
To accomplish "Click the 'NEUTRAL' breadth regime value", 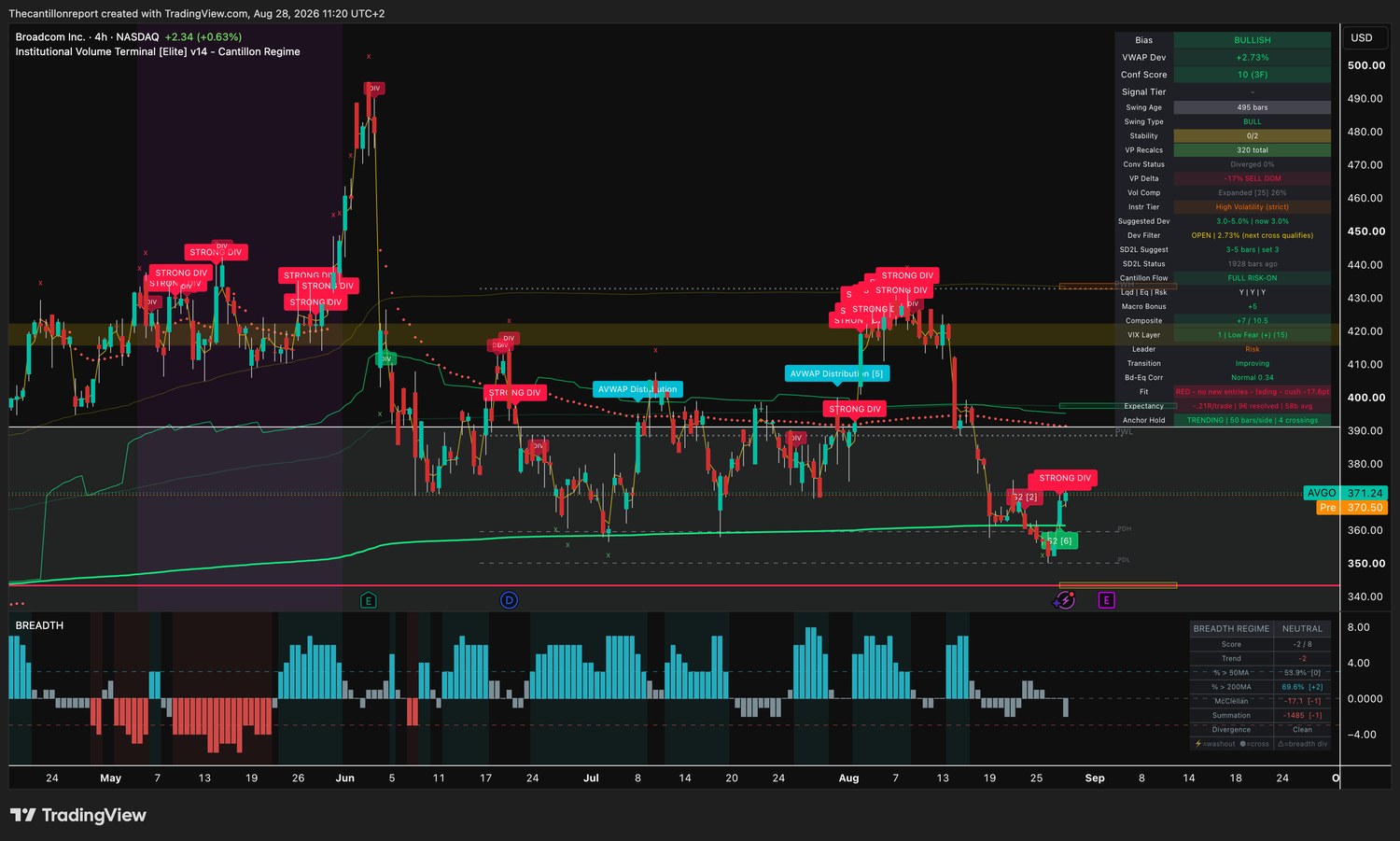I will (x=1302, y=629).
